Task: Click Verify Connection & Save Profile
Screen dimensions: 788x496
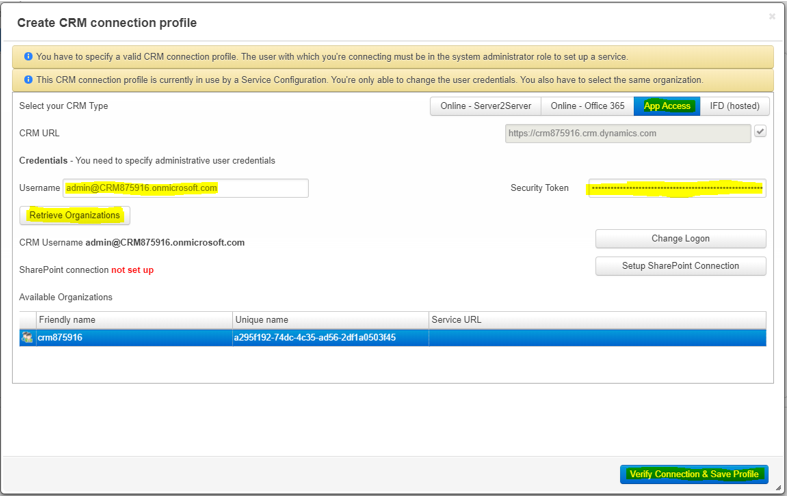Action: (694, 474)
